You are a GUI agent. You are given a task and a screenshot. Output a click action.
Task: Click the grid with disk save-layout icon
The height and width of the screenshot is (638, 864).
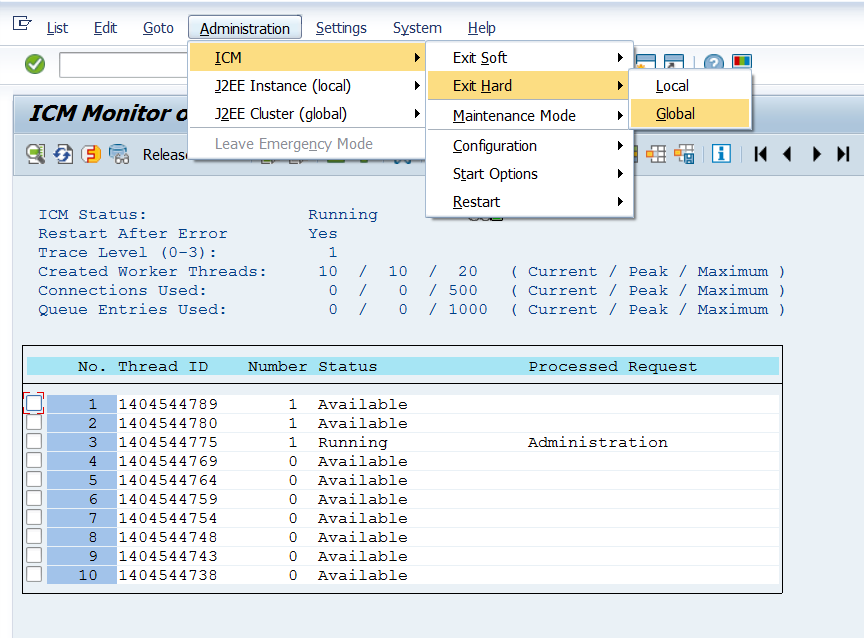(684, 154)
